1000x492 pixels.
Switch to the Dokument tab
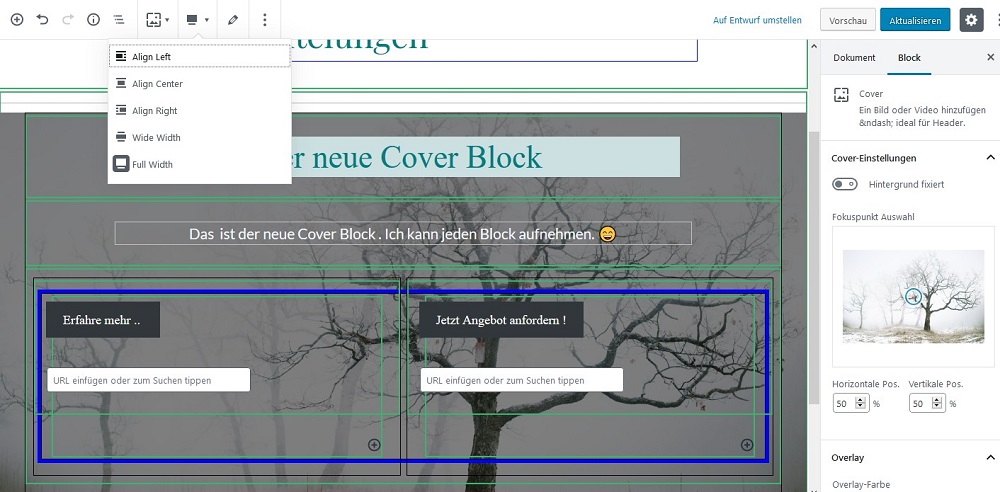point(854,58)
